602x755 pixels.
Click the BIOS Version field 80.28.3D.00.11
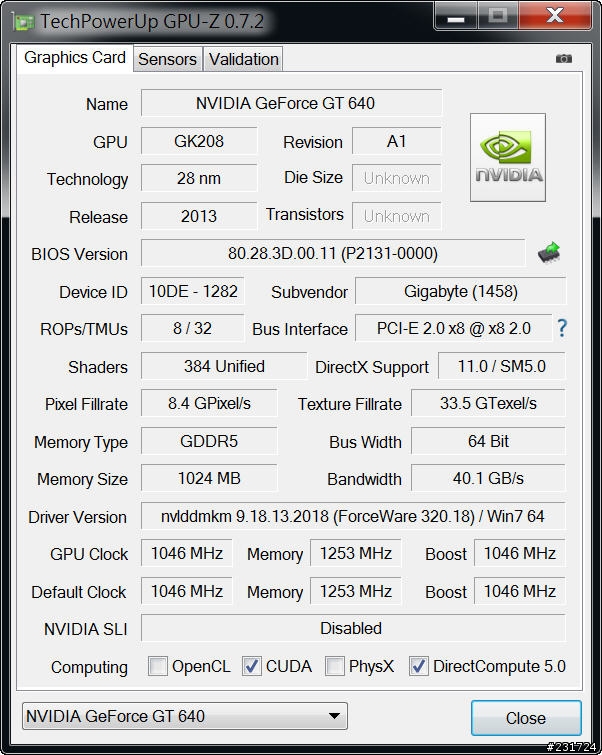[x=333, y=253]
